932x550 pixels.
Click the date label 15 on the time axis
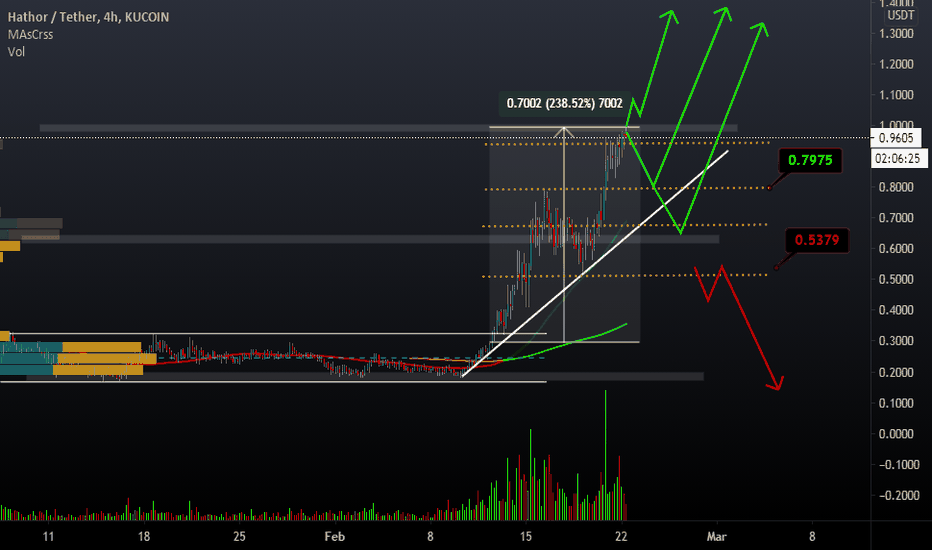click(526, 536)
